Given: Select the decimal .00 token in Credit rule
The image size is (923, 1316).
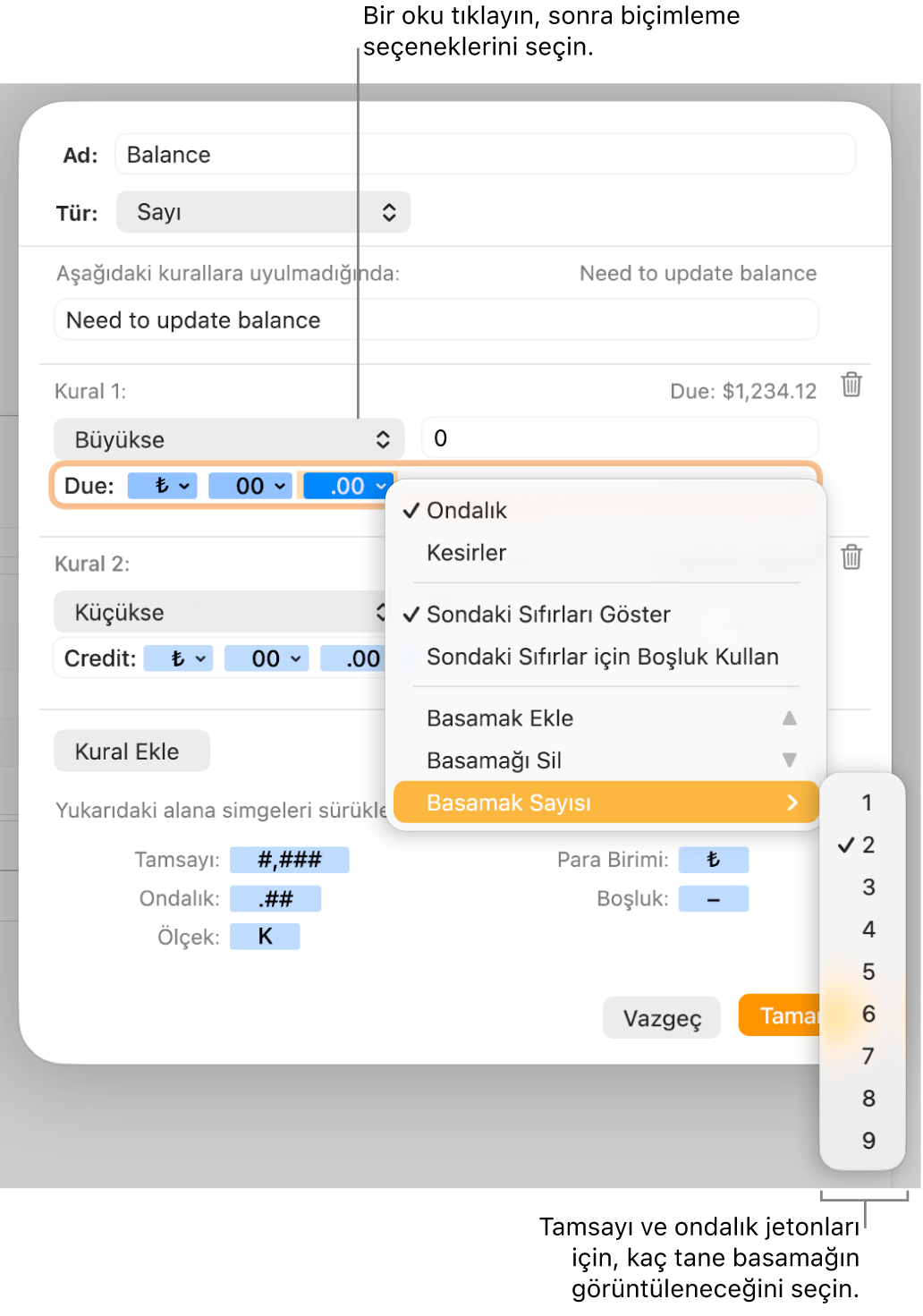Looking at the screenshot, I should pyautogui.click(x=353, y=658).
